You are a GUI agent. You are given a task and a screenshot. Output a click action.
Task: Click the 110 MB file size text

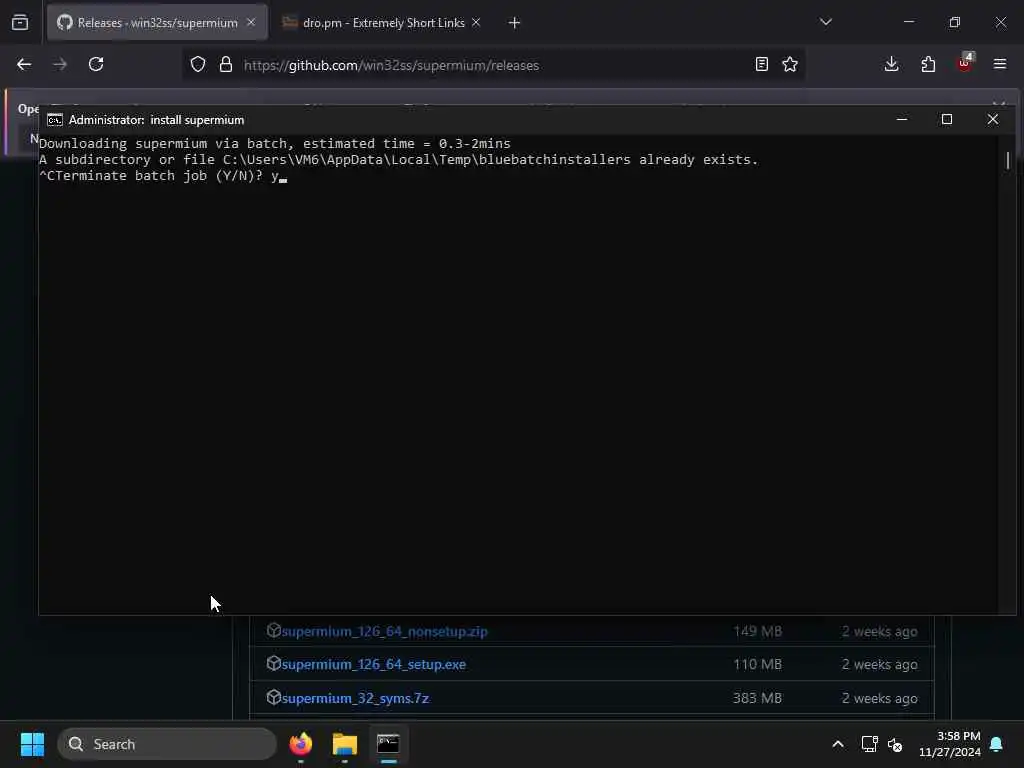(x=757, y=664)
